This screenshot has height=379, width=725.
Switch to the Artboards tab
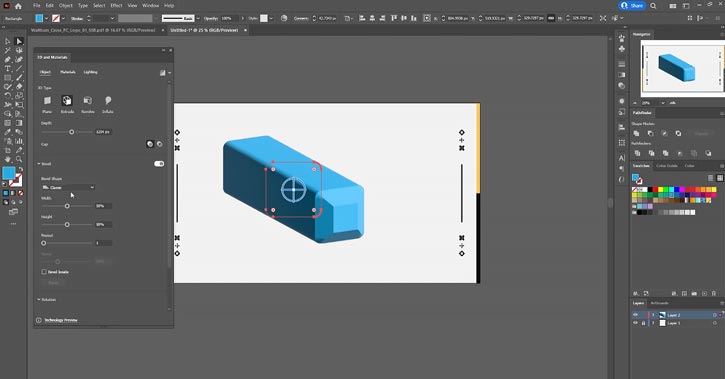(659, 303)
